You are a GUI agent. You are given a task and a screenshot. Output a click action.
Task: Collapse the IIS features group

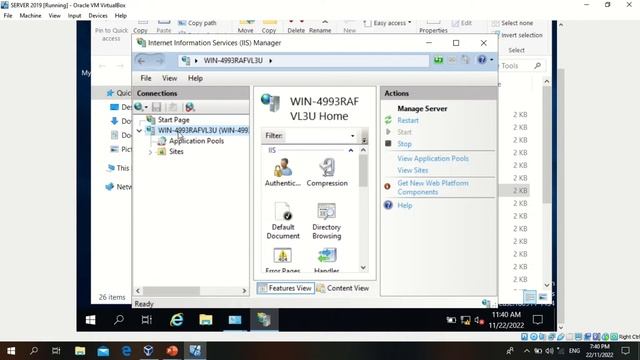351,151
